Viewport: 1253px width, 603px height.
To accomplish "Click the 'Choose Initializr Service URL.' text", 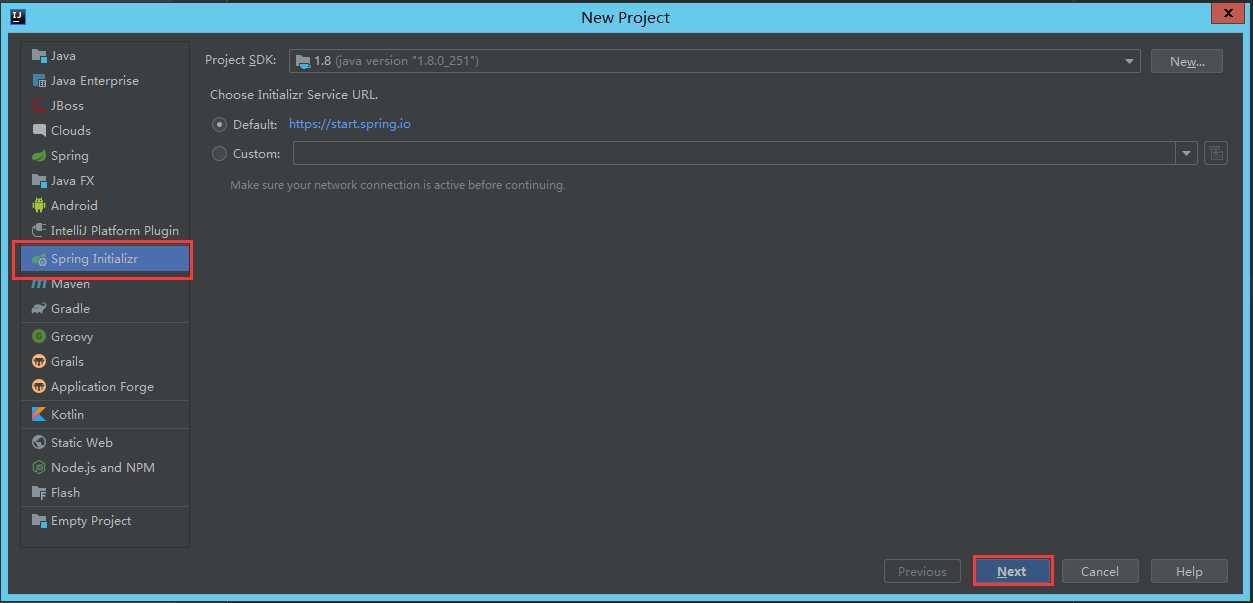I will tap(294, 95).
